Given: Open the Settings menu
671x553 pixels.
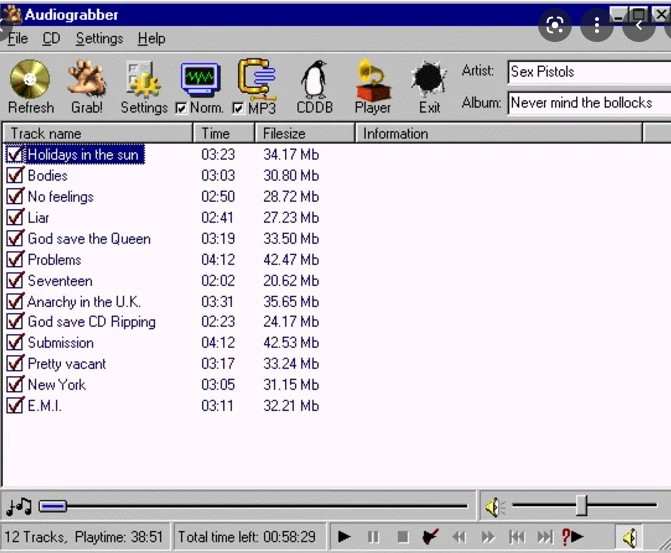Looking at the screenshot, I should click(x=99, y=39).
